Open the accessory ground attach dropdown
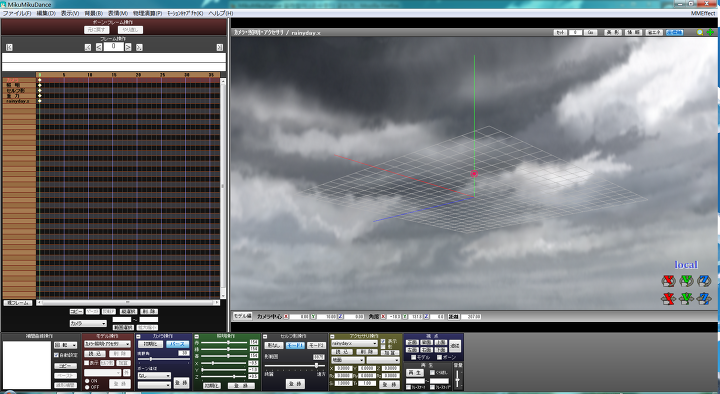 (348, 360)
